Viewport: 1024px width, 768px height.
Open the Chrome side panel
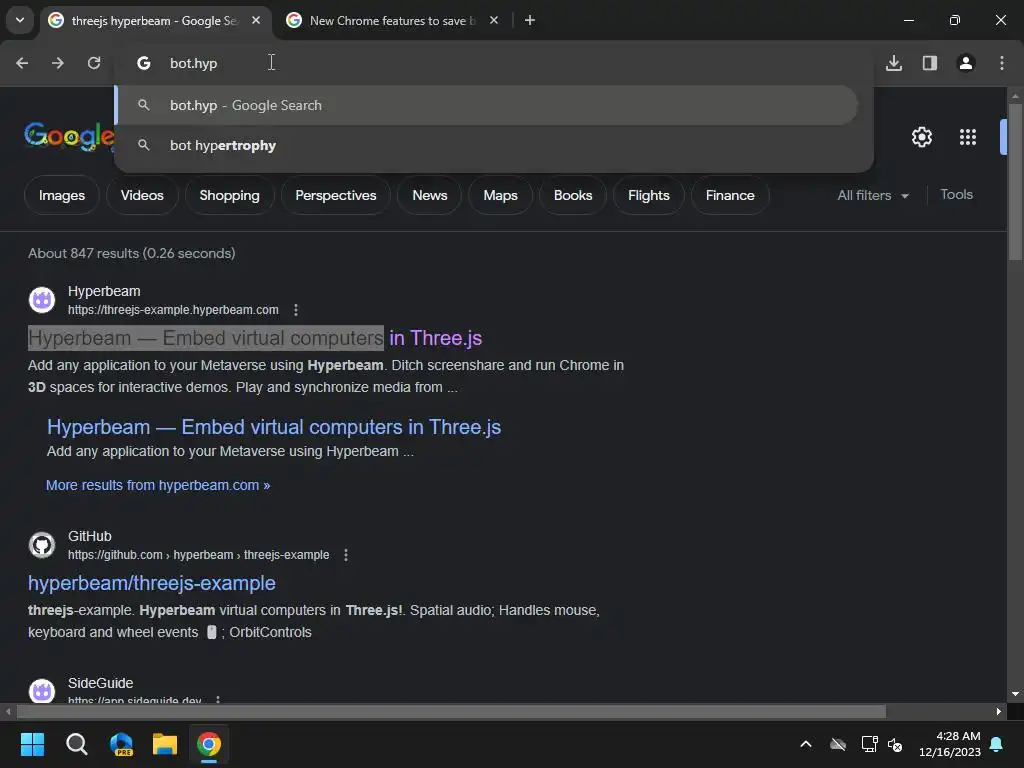[930, 63]
